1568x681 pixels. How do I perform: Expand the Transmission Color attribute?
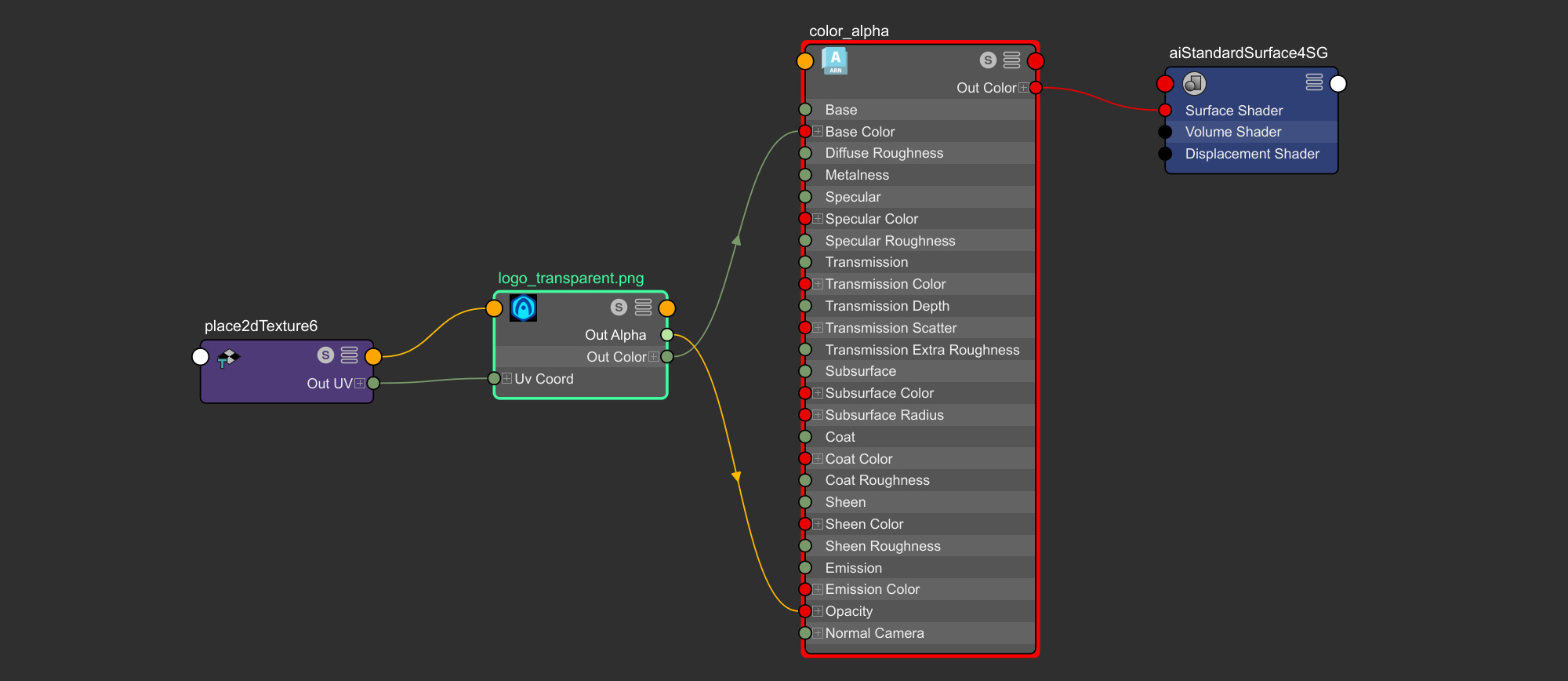(818, 284)
